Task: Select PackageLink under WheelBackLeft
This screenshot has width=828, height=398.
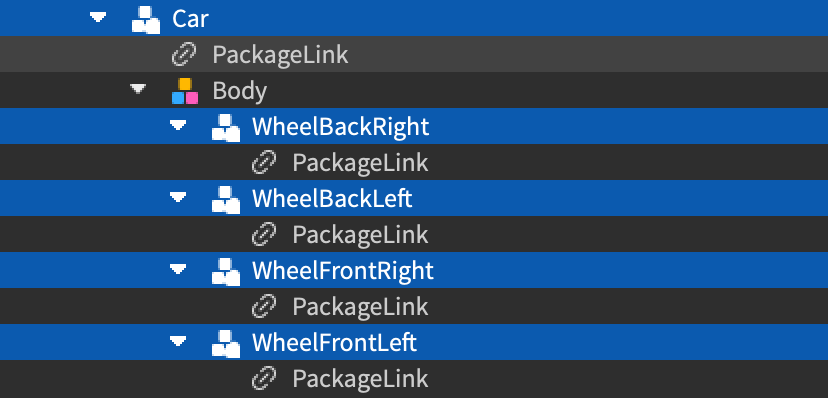Action: pyautogui.click(x=360, y=234)
